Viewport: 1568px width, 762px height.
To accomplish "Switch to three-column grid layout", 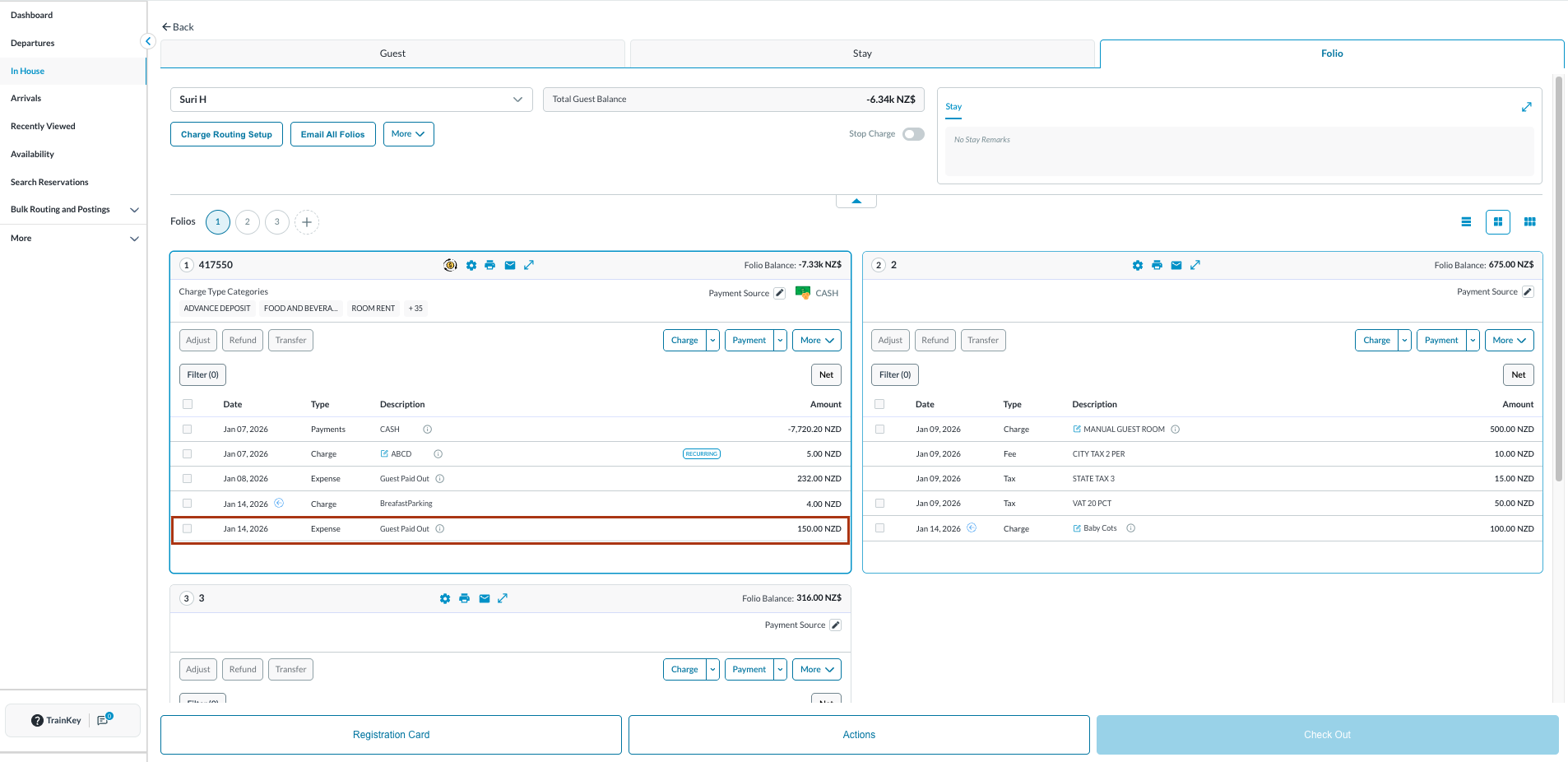I will click(1530, 222).
